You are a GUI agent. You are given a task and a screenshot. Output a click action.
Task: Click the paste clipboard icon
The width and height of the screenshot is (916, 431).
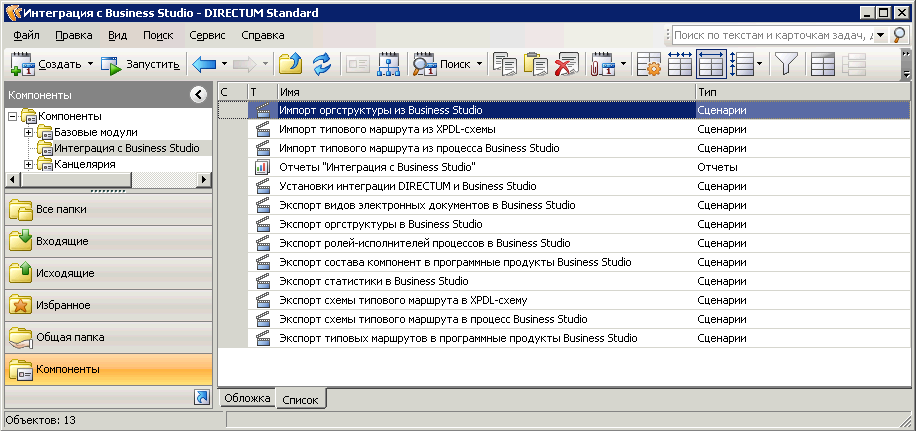coord(537,65)
